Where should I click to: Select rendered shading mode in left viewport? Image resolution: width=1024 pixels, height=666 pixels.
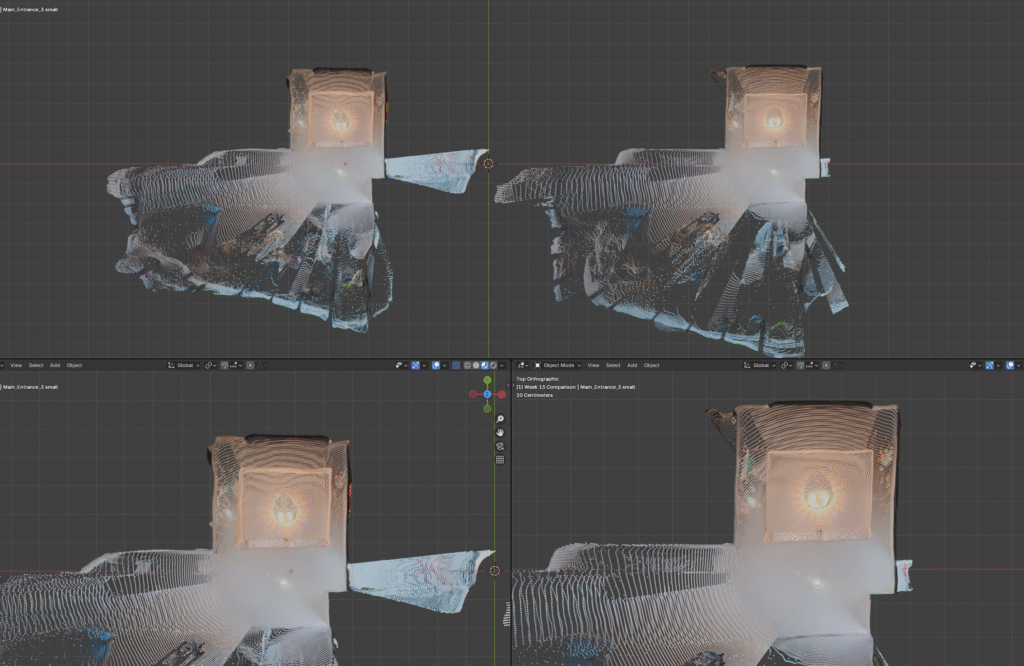tap(493, 365)
